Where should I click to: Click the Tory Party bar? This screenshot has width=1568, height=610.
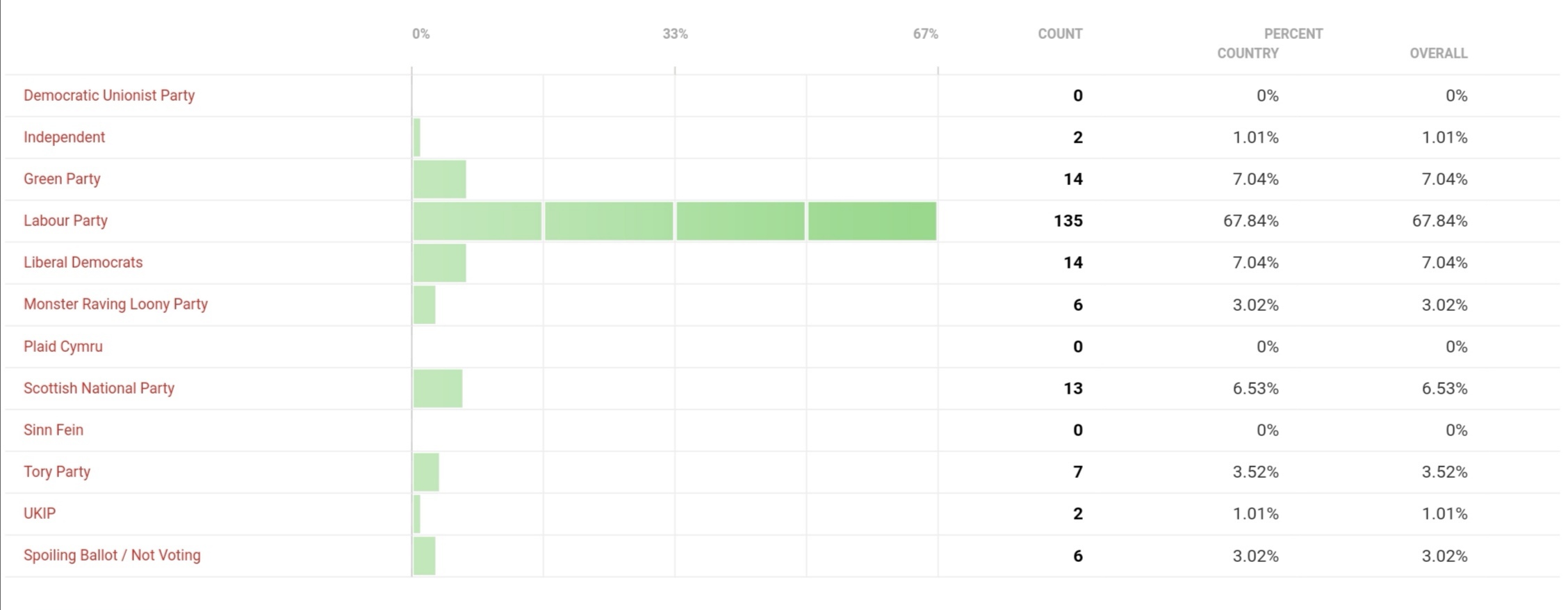pyautogui.click(x=426, y=472)
